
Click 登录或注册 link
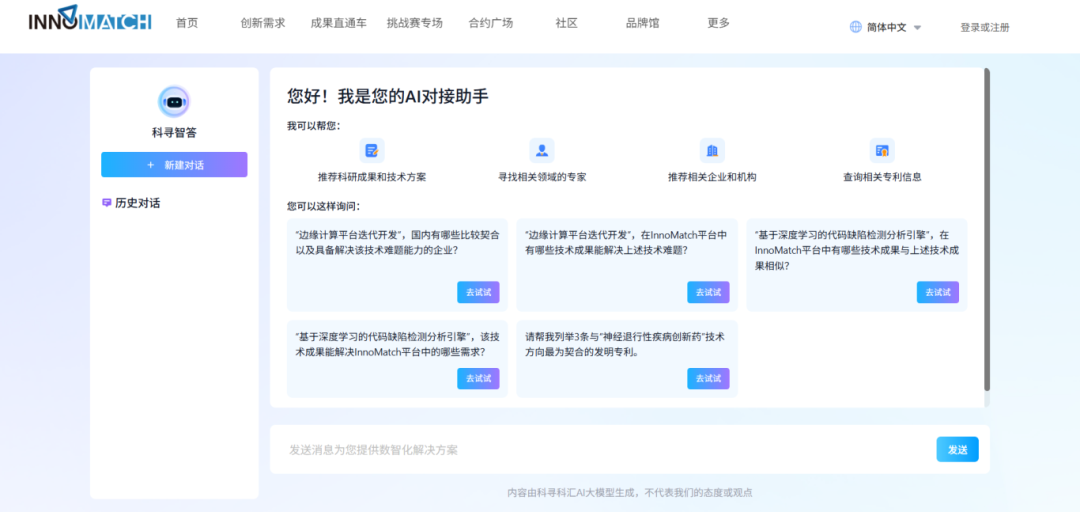(984, 28)
